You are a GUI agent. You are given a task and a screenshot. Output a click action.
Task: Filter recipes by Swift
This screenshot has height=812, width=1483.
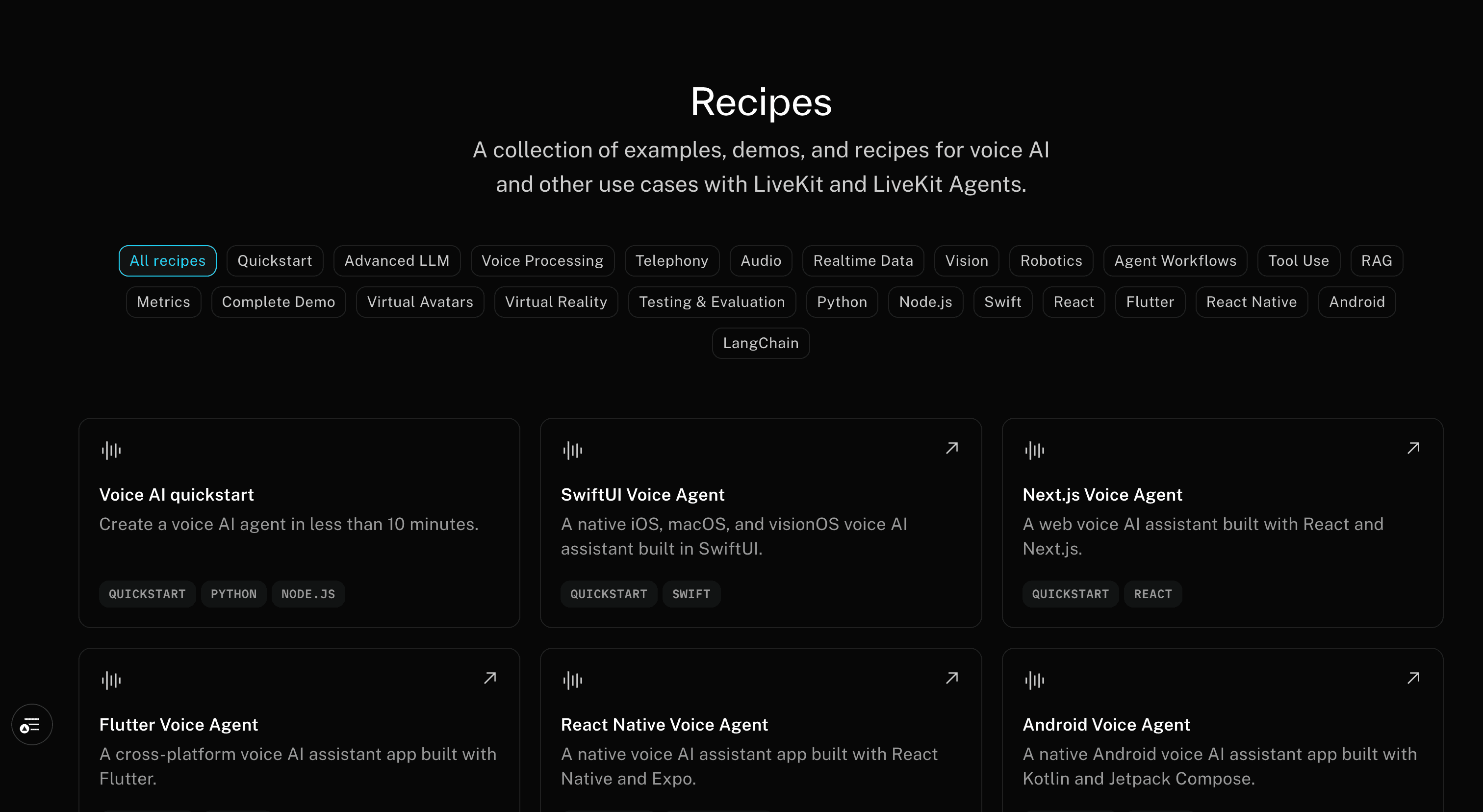(1003, 302)
